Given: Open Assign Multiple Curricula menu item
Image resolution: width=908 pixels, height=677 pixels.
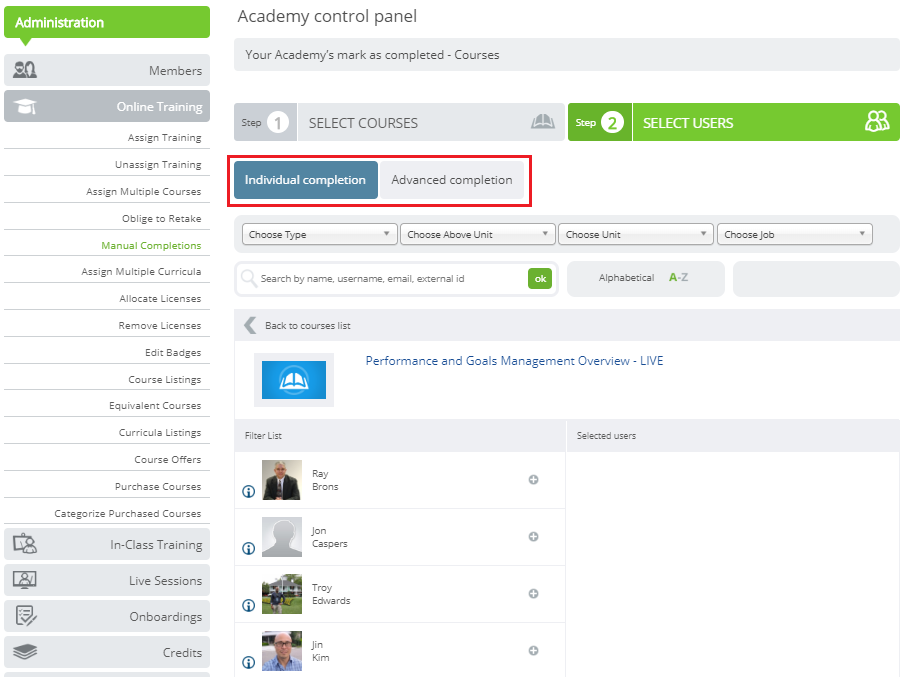Looking at the screenshot, I should point(141,272).
